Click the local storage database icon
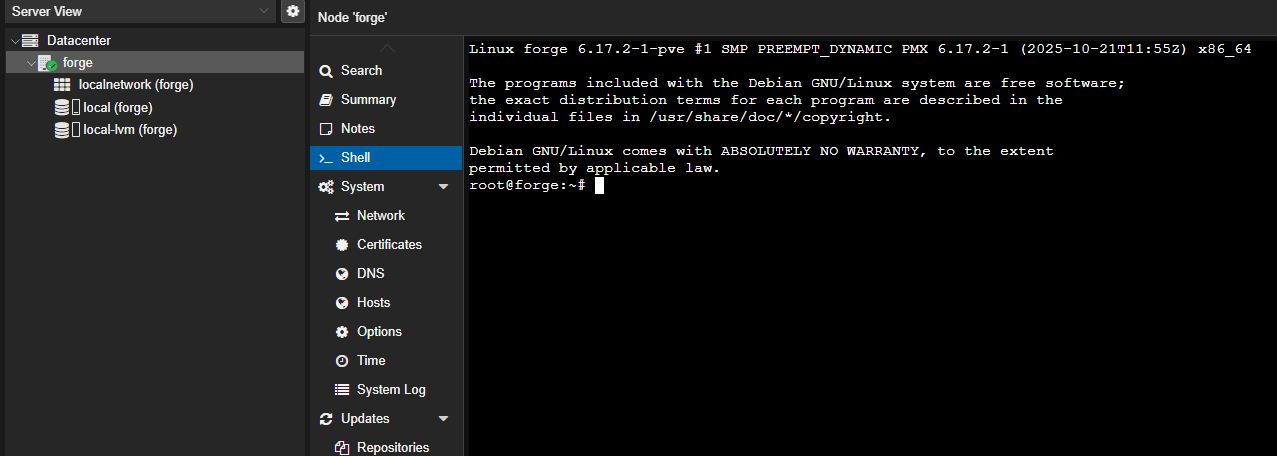 click(x=63, y=107)
